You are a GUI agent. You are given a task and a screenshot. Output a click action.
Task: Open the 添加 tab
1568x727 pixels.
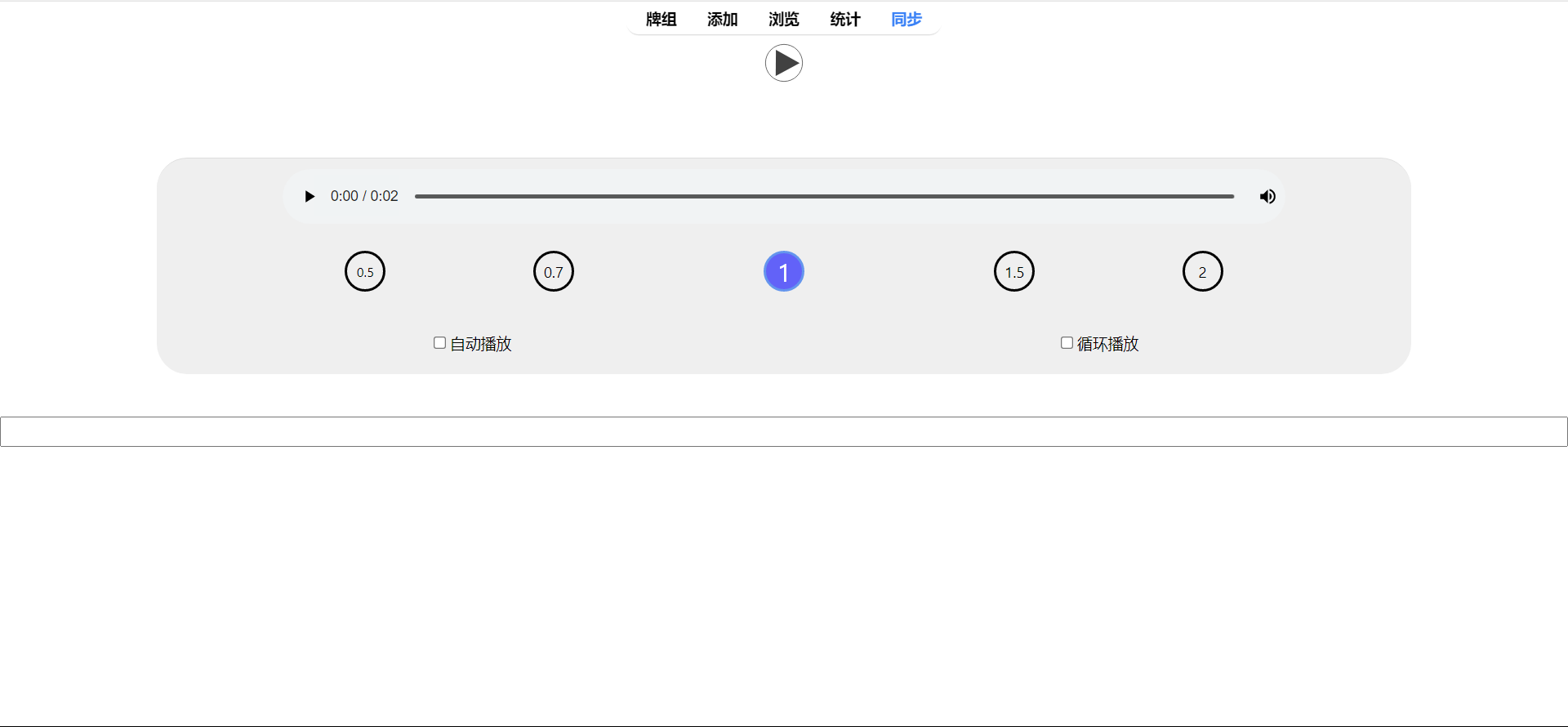[723, 20]
